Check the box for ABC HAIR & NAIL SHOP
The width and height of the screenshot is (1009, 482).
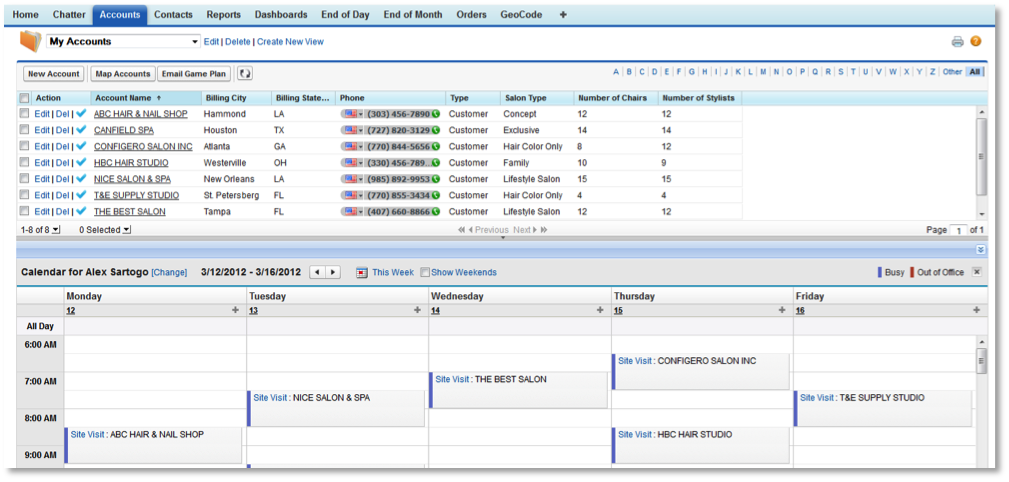point(24,114)
